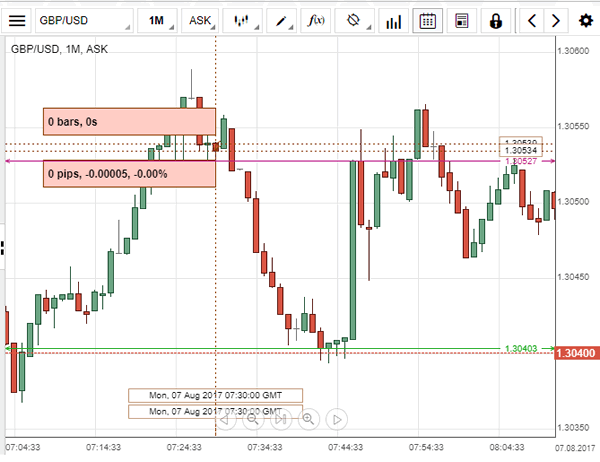The width and height of the screenshot is (600, 462).
Task: Open chart settings via gear icon
Action: 586,21
